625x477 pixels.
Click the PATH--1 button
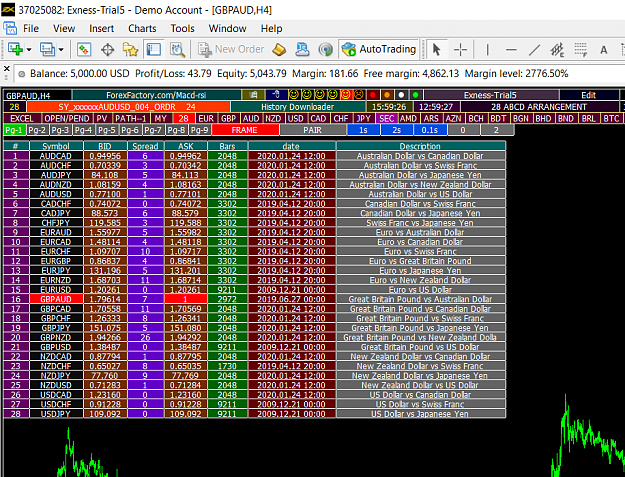point(131,118)
